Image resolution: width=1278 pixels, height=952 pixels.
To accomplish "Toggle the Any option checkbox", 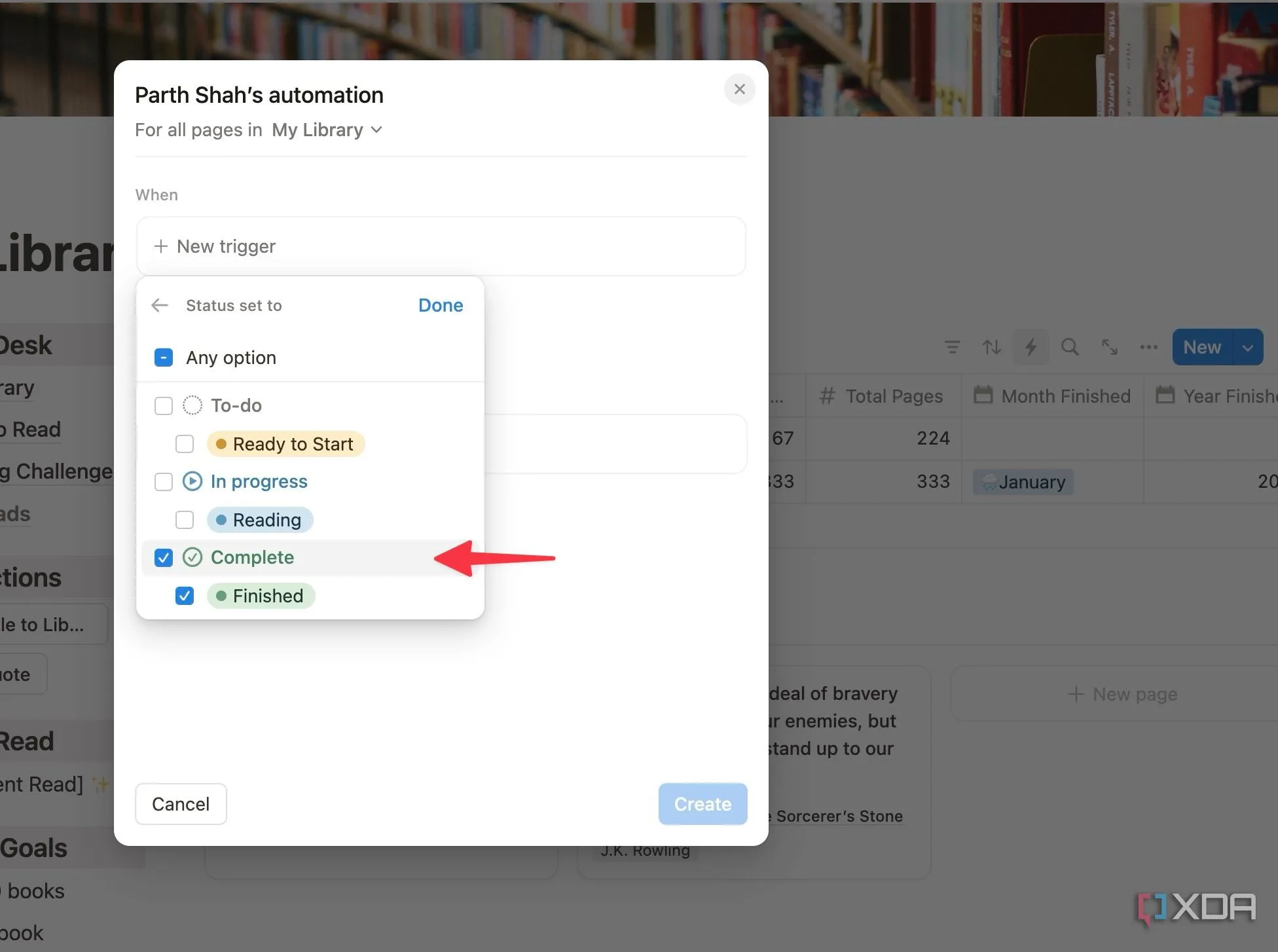I will (164, 357).
